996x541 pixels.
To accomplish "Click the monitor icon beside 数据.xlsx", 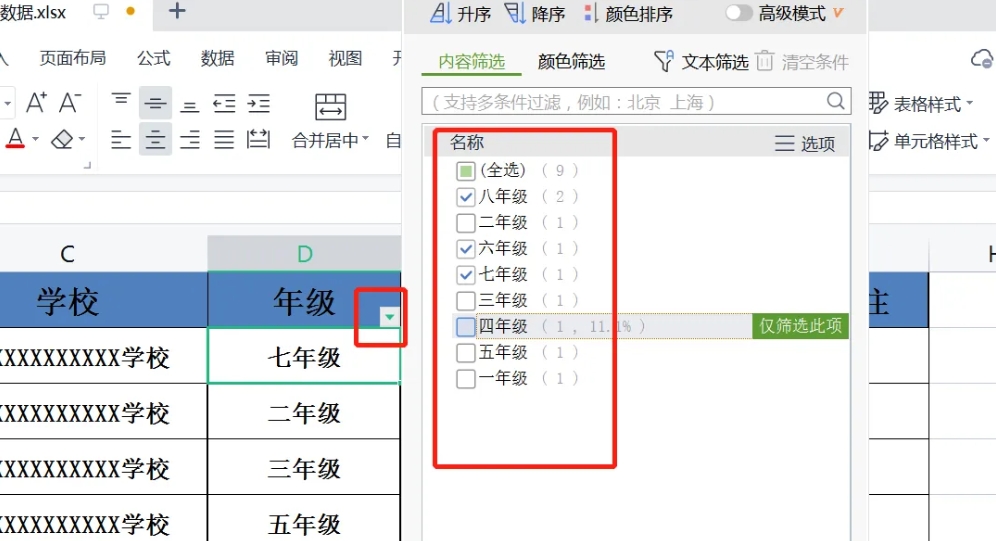I will pos(101,11).
